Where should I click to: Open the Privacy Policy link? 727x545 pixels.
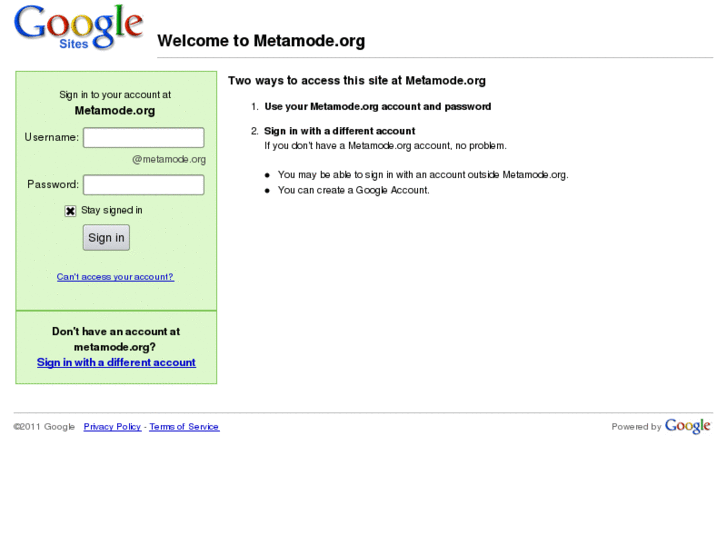click(112, 427)
